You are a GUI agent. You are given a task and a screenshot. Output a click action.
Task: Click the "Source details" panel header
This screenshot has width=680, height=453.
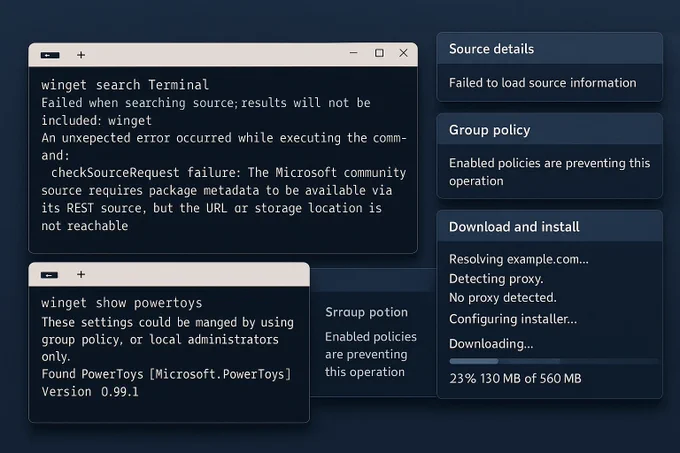point(549,49)
